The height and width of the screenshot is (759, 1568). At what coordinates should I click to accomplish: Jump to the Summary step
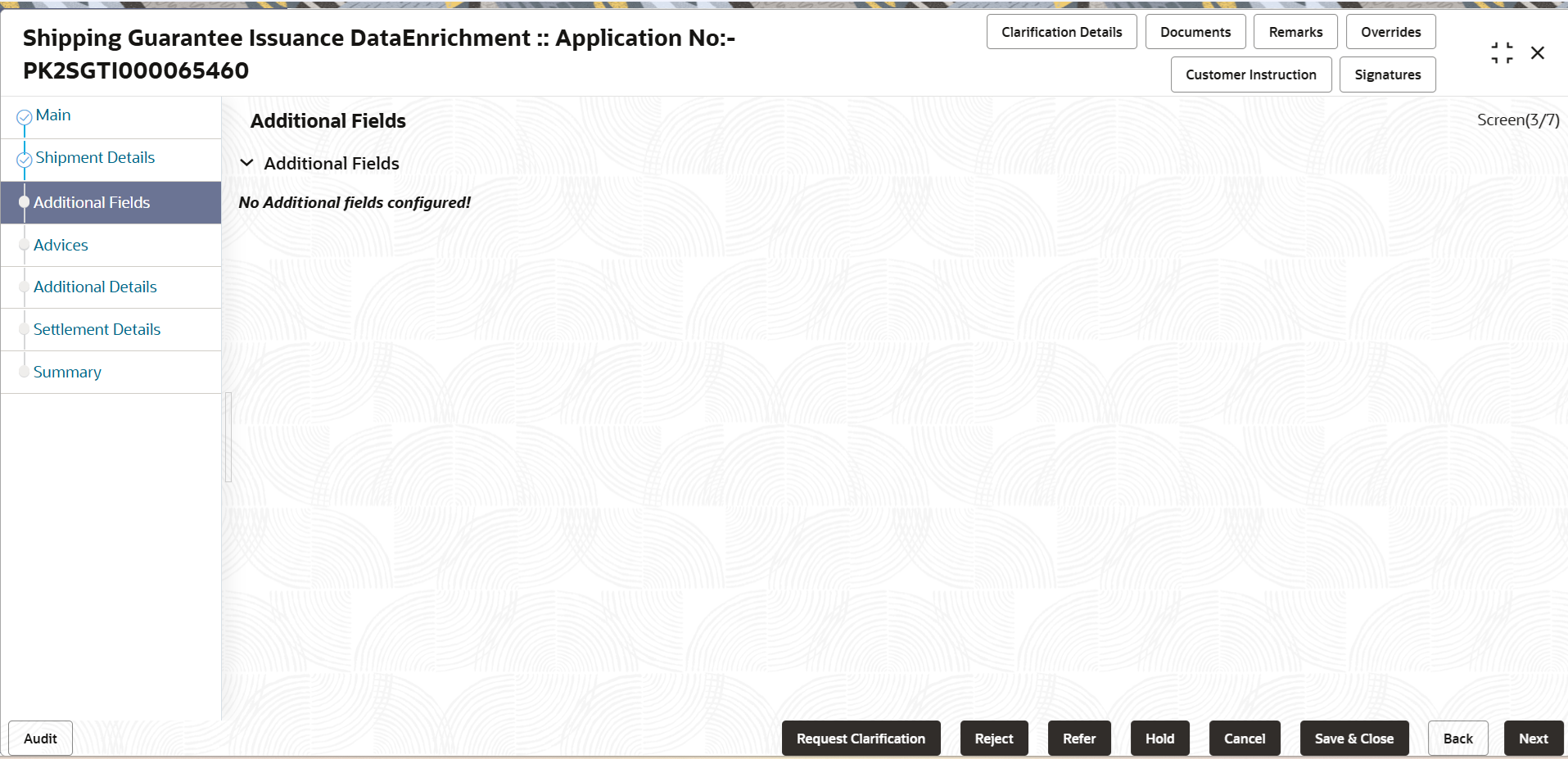pos(67,372)
